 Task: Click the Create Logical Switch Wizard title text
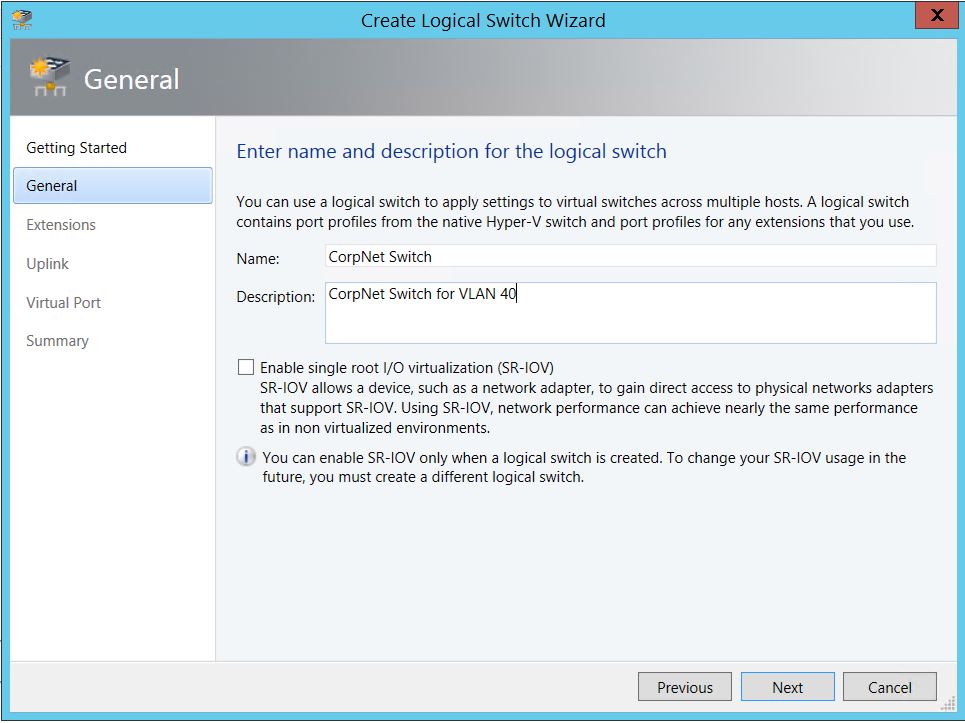(482, 20)
